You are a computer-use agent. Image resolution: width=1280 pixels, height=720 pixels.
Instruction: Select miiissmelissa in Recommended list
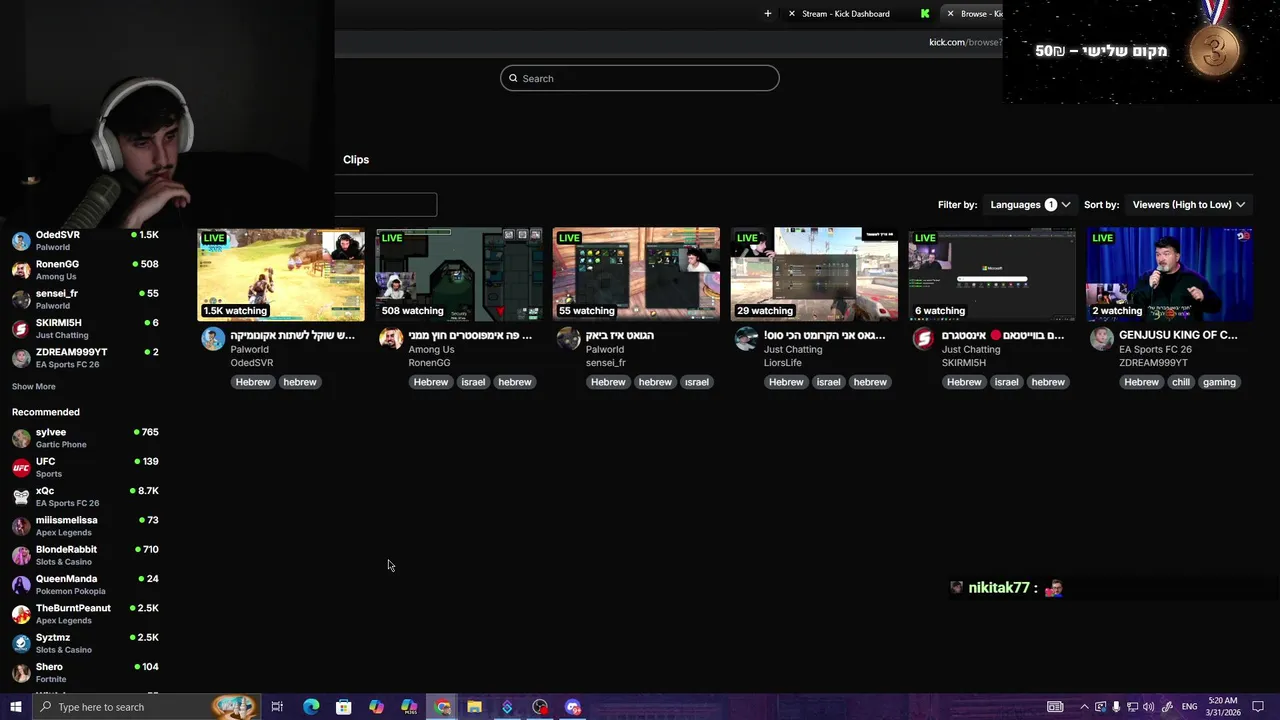tap(85, 526)
